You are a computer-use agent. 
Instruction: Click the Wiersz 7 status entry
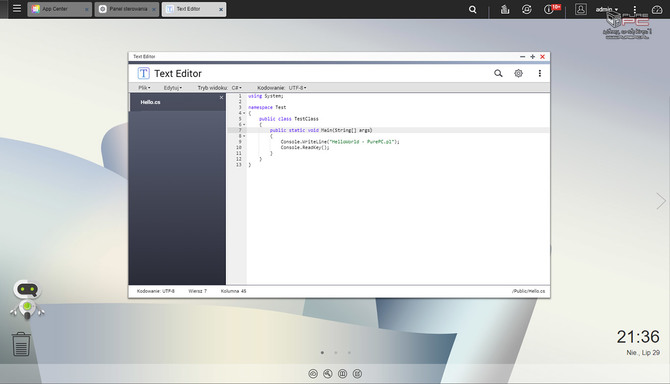197,291
